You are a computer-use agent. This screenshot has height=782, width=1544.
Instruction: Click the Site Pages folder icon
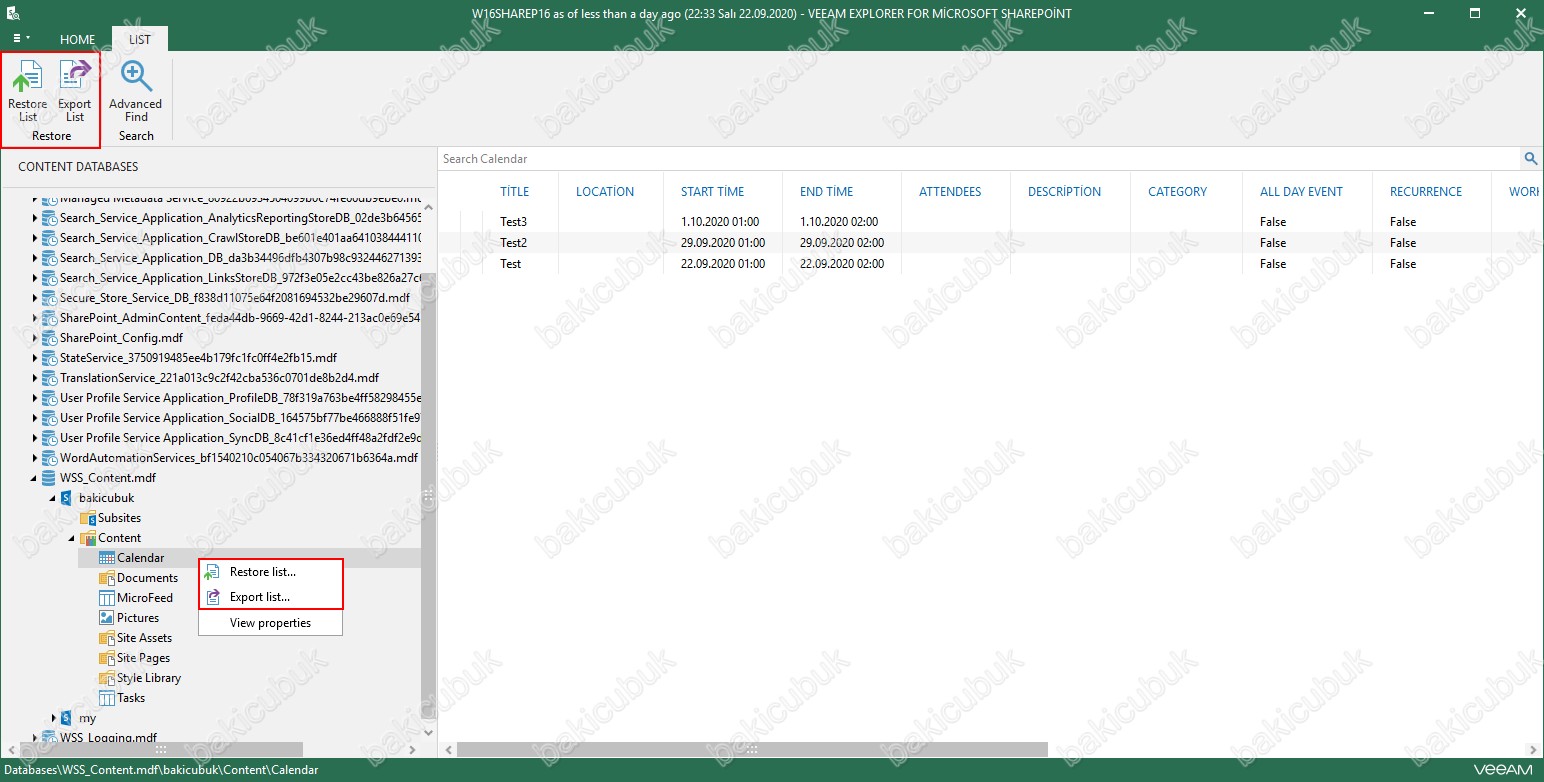[x=107, y=658]
